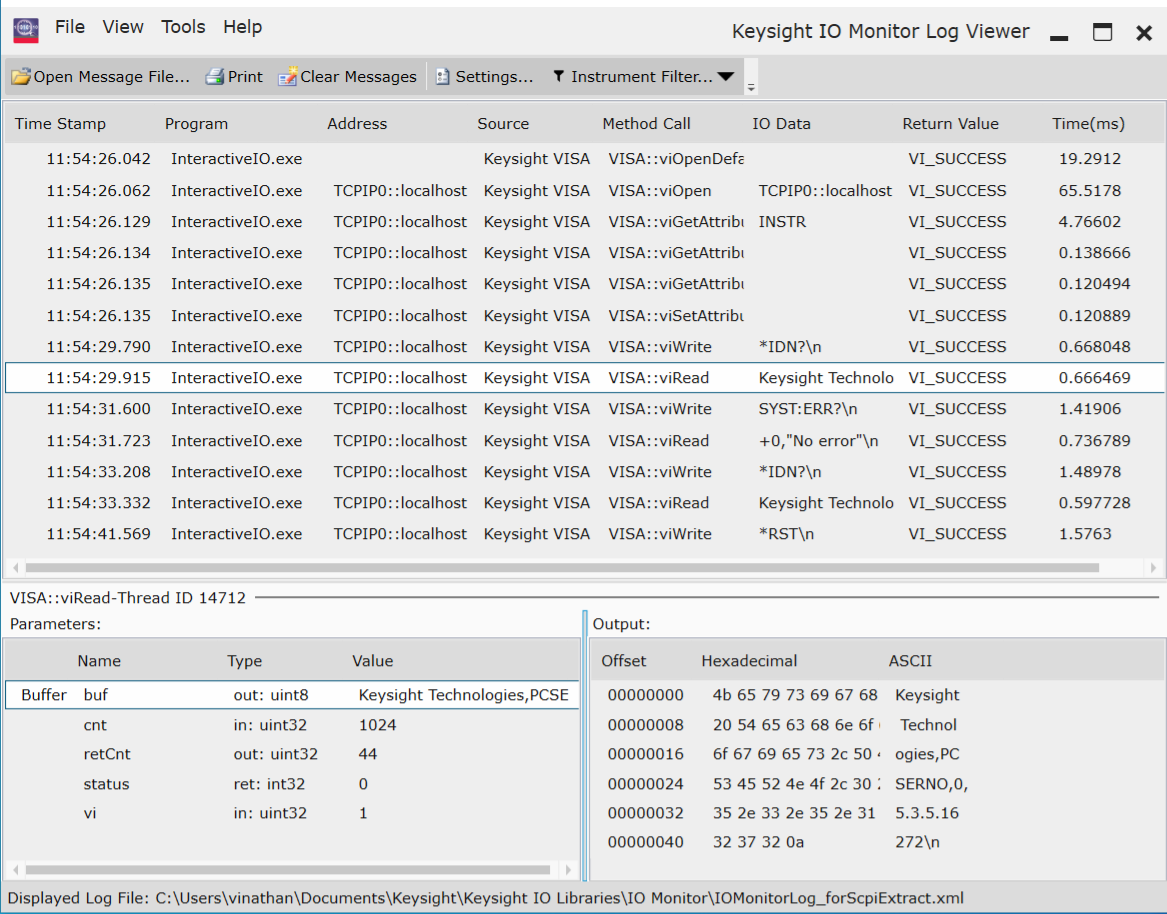Image resolution: width=1167 pixels, height=914 pixels.
Task: Open the Tools menu
Action: (x=183, y=27)
